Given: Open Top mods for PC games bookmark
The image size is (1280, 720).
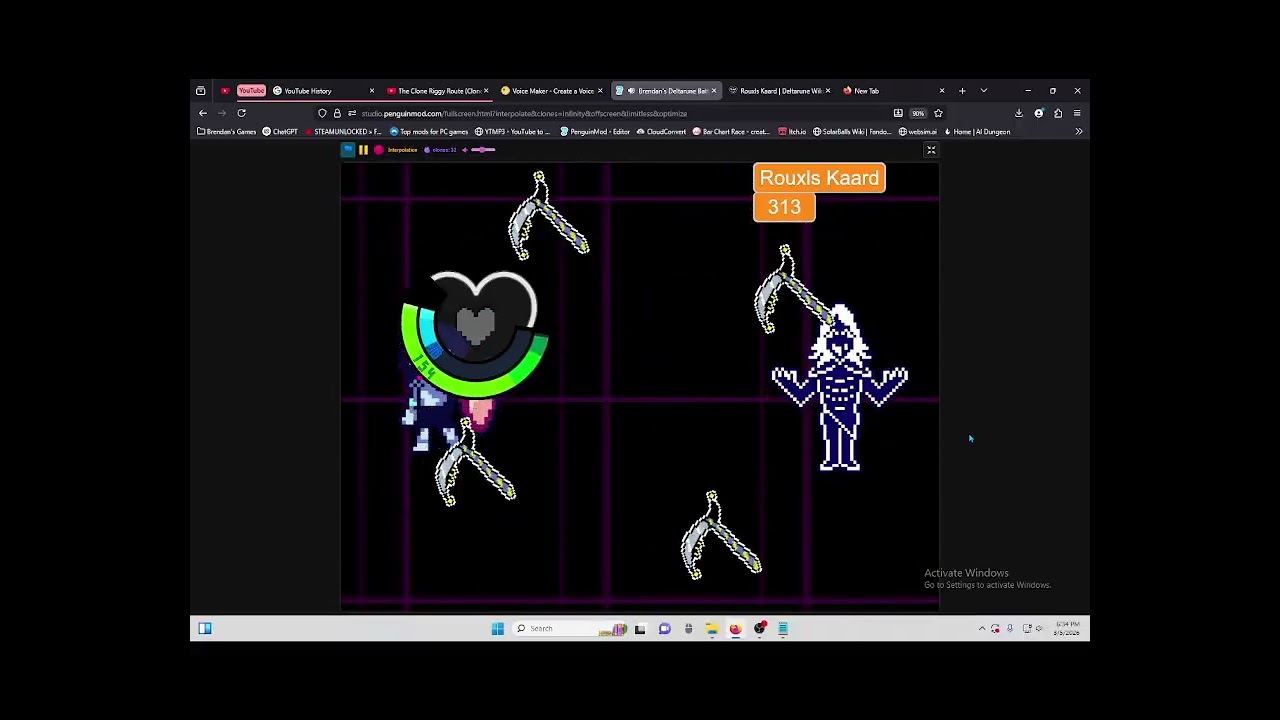Looking at the screenshot, I should [x=429, y=132].
